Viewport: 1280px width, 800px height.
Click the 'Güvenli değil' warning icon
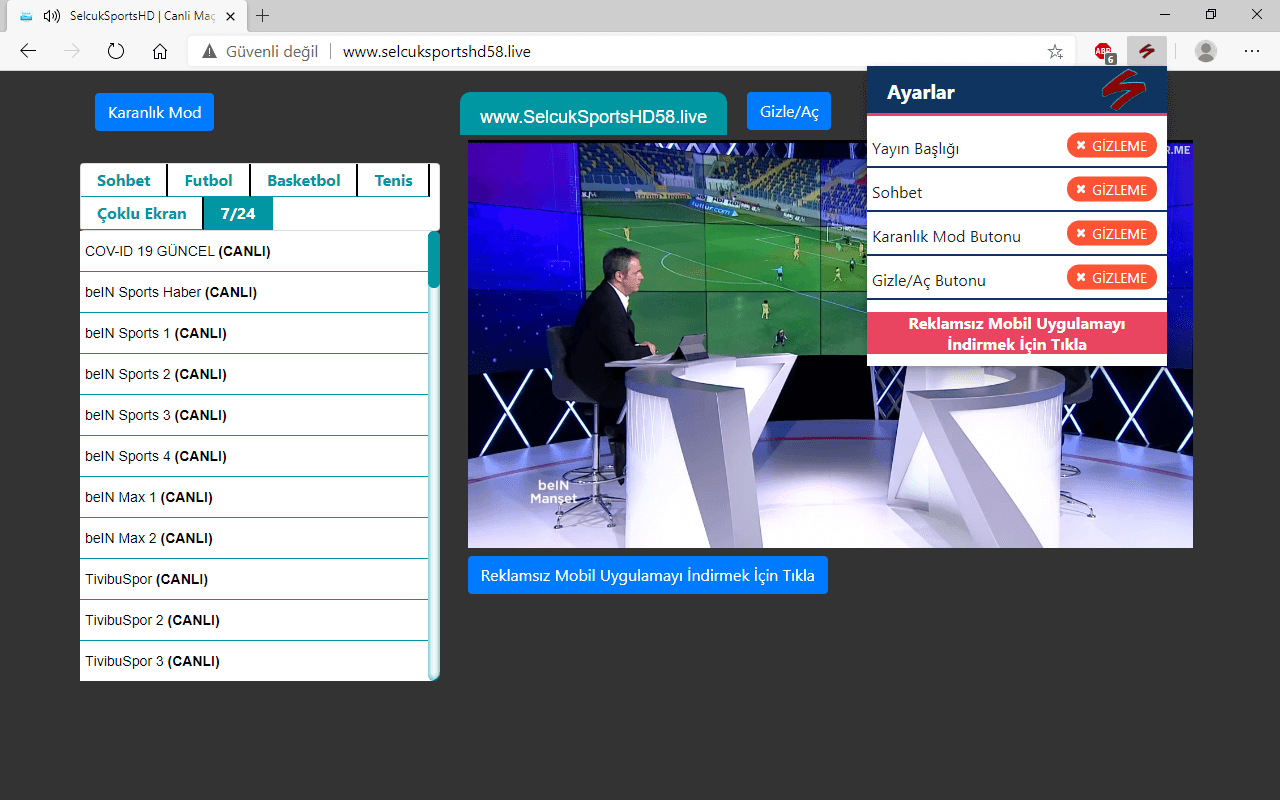[209, 52]
